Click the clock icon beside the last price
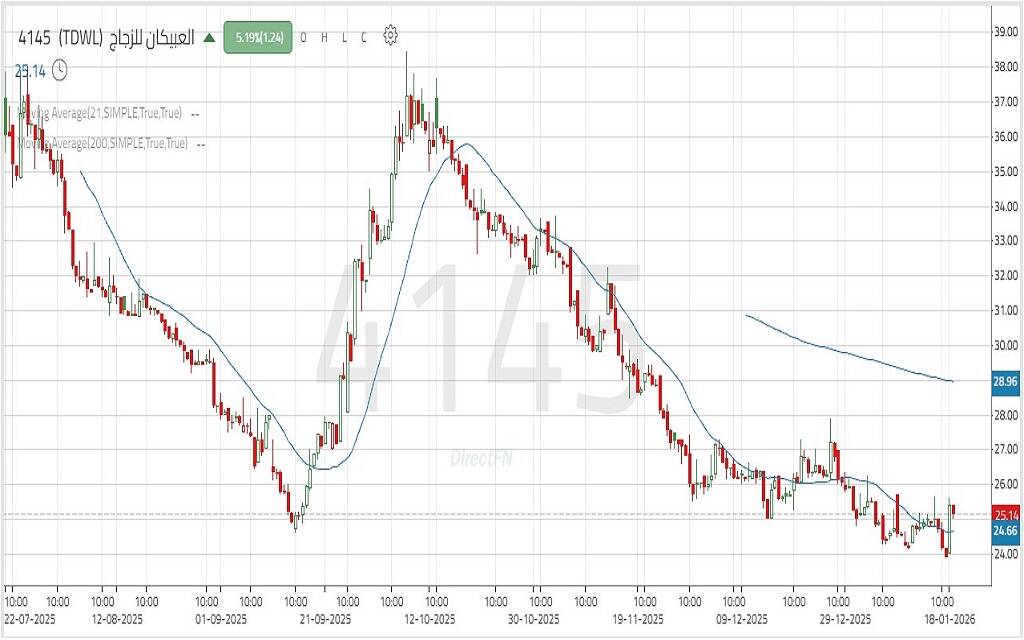The width and height of the screenshot is (1024, 640). click(60, 69)
